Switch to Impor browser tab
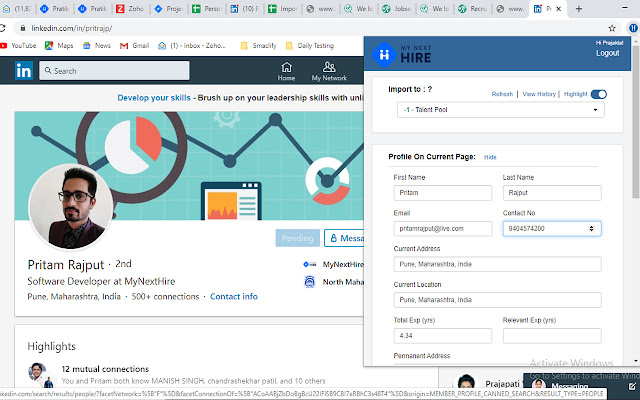The image size is (640, 400). pos(282,9)
